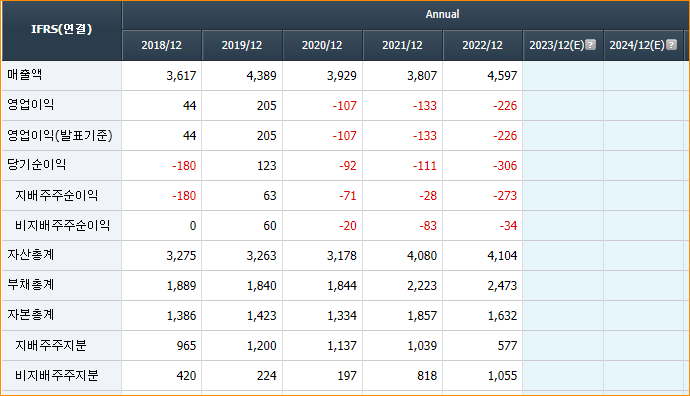Select the 2021/12 column header
Image resolution: width=690 pixels, height=396 pixels.
pos(402,45)
